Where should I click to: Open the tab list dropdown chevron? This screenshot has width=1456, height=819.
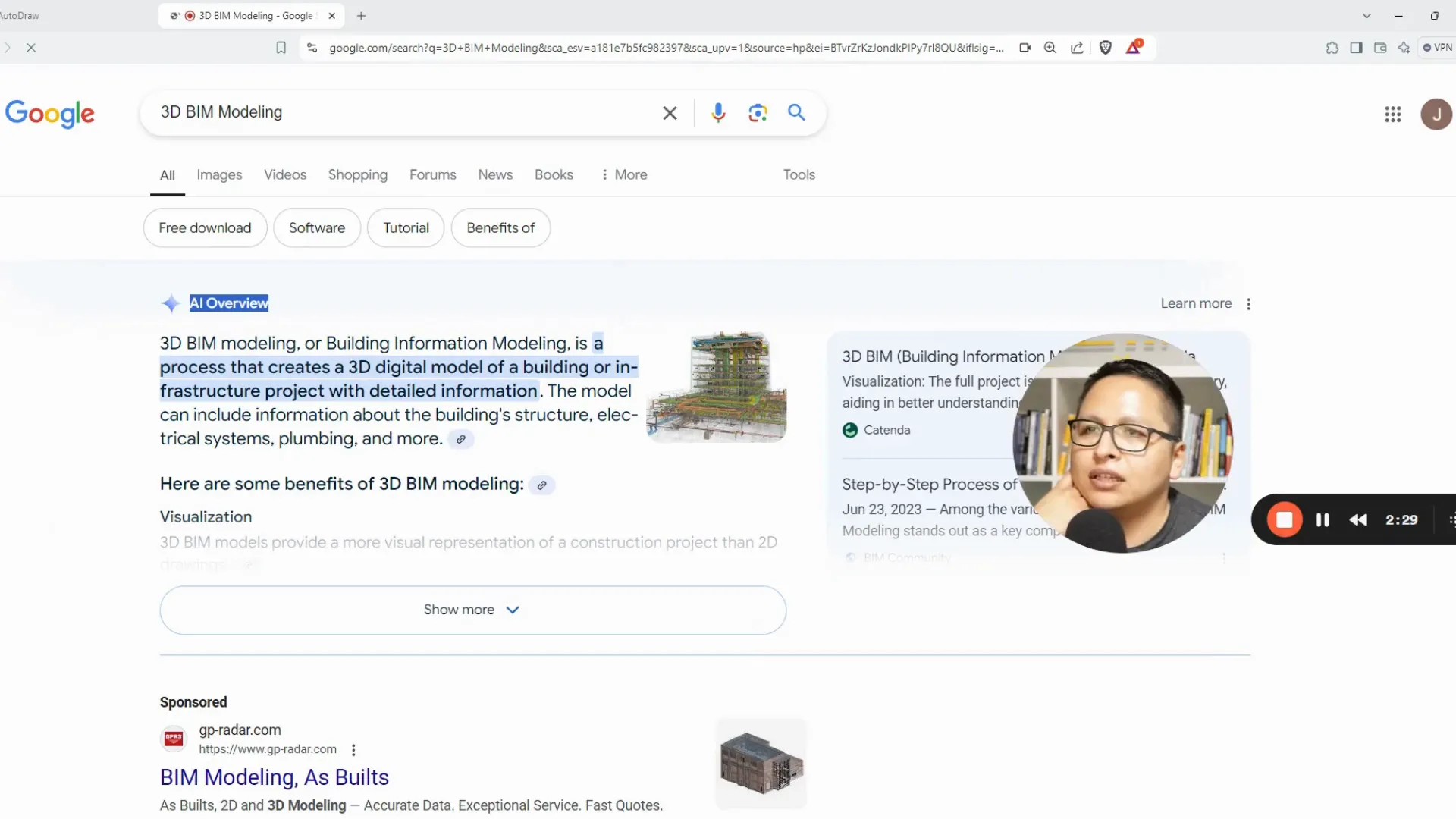click(1367, 16)
